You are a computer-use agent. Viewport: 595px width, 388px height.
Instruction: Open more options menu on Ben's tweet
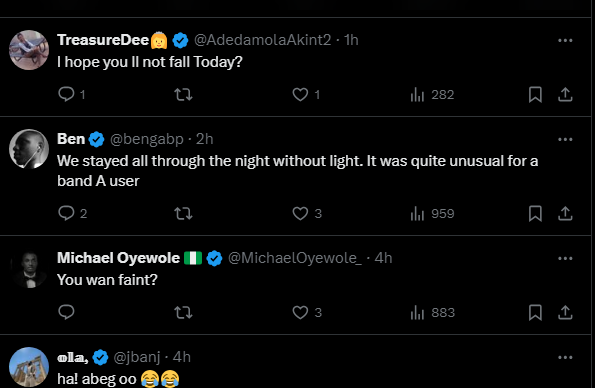565,139
